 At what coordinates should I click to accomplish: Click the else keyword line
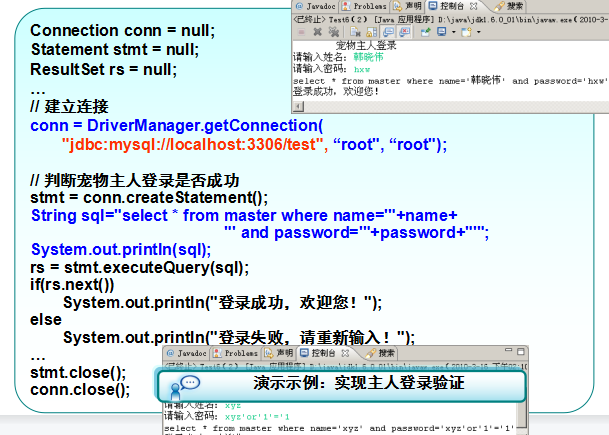[46, 320]
